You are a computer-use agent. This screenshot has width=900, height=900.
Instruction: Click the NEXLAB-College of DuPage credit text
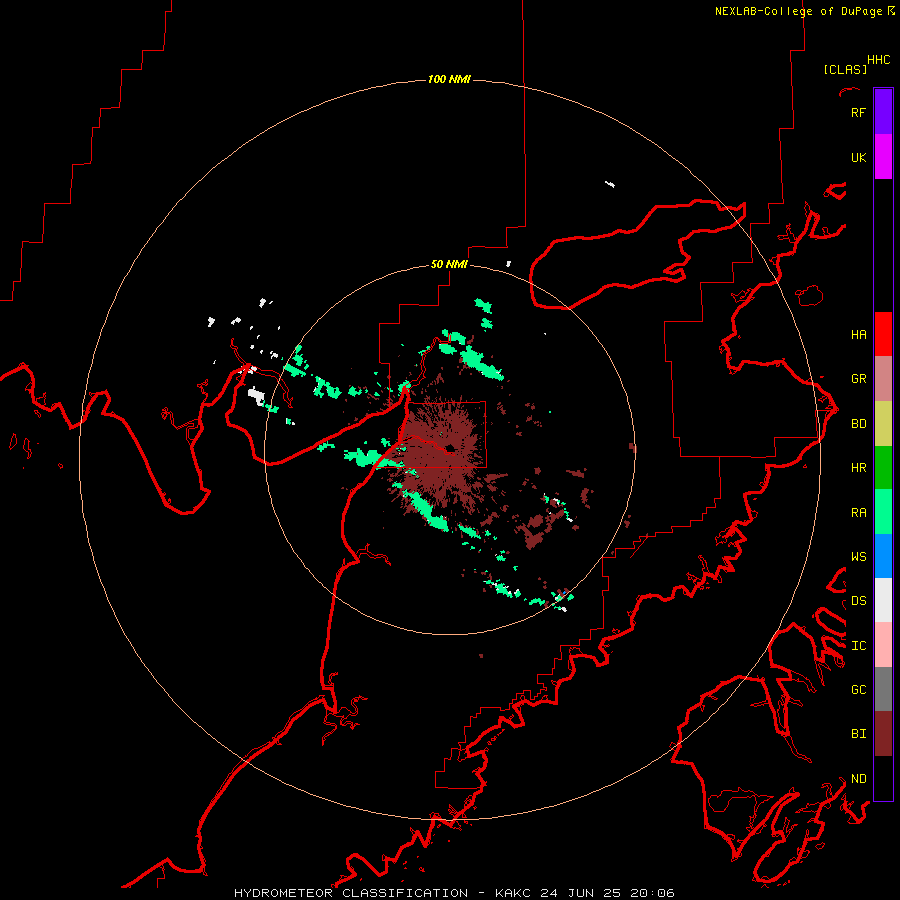pos(798,11)
